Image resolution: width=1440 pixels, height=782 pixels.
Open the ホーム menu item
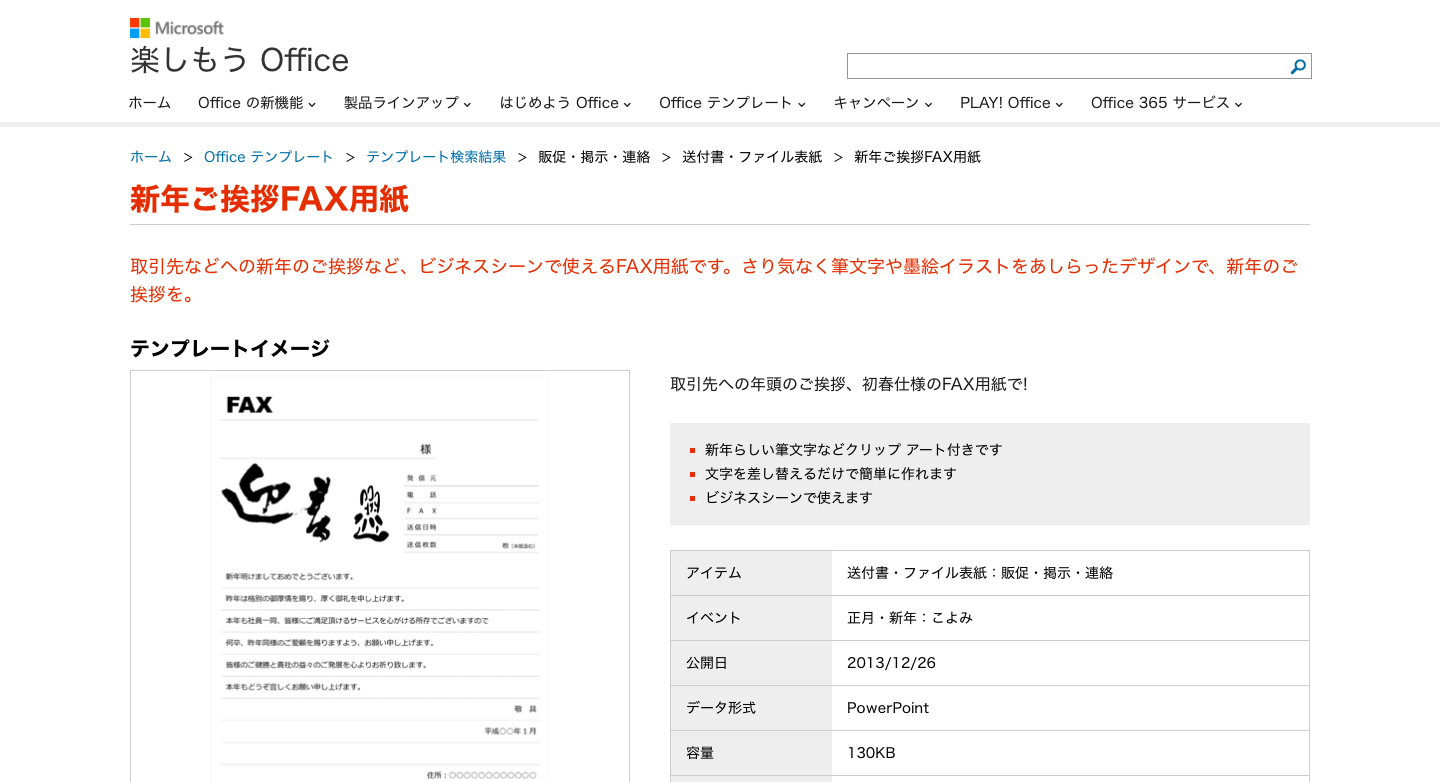[150, 103]
